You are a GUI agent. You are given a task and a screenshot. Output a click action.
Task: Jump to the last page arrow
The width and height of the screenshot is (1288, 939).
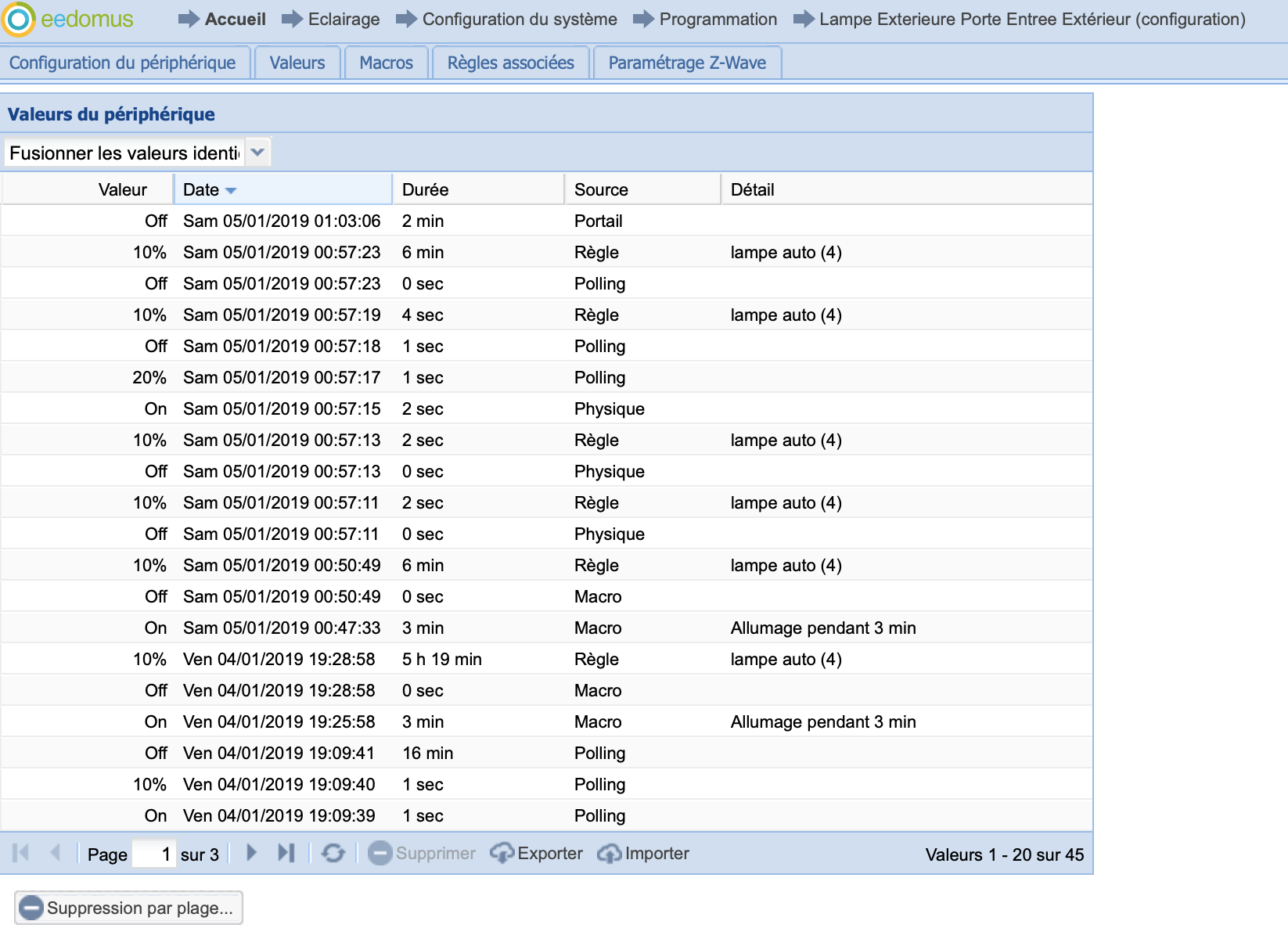point(286,853)
